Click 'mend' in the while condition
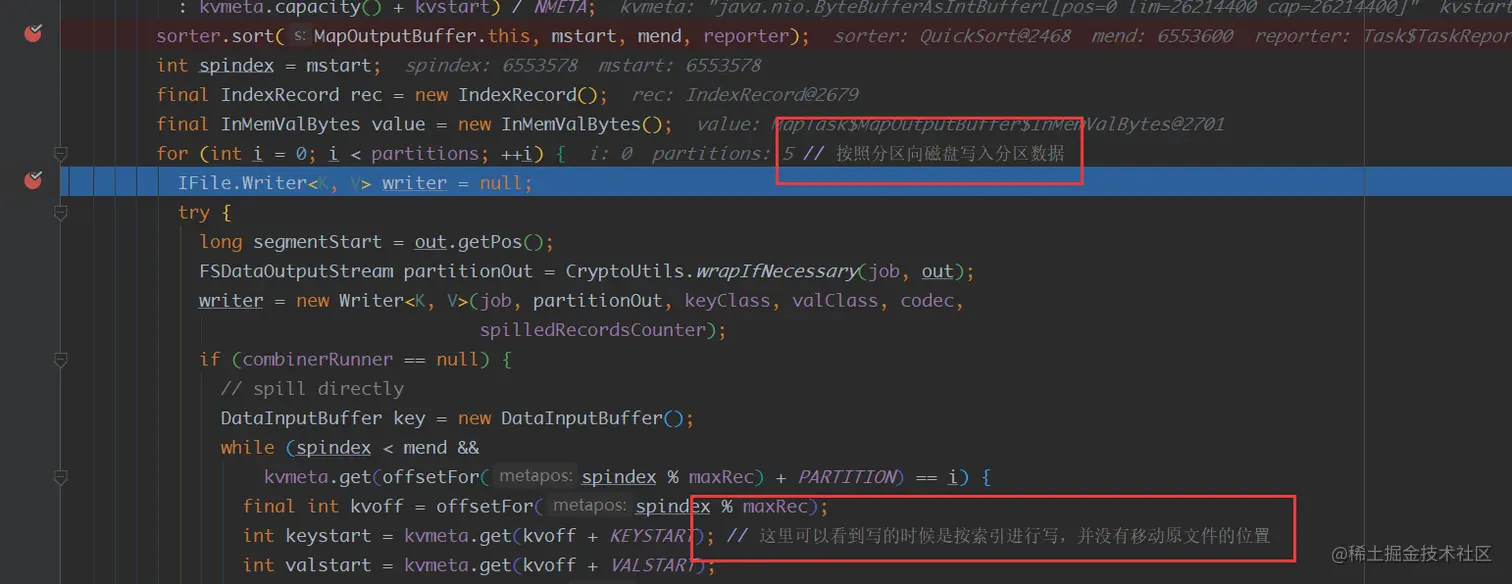 [x=425, y=447]
